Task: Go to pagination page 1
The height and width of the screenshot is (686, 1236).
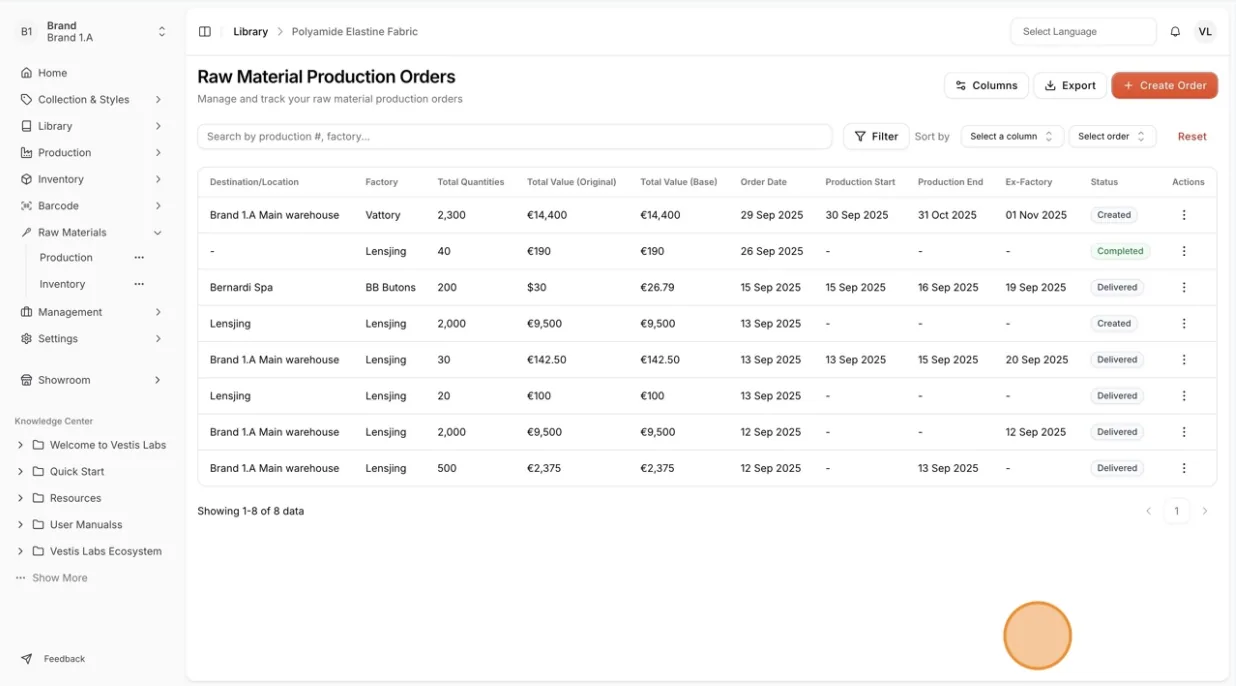Action: (x=1177, y=511)
